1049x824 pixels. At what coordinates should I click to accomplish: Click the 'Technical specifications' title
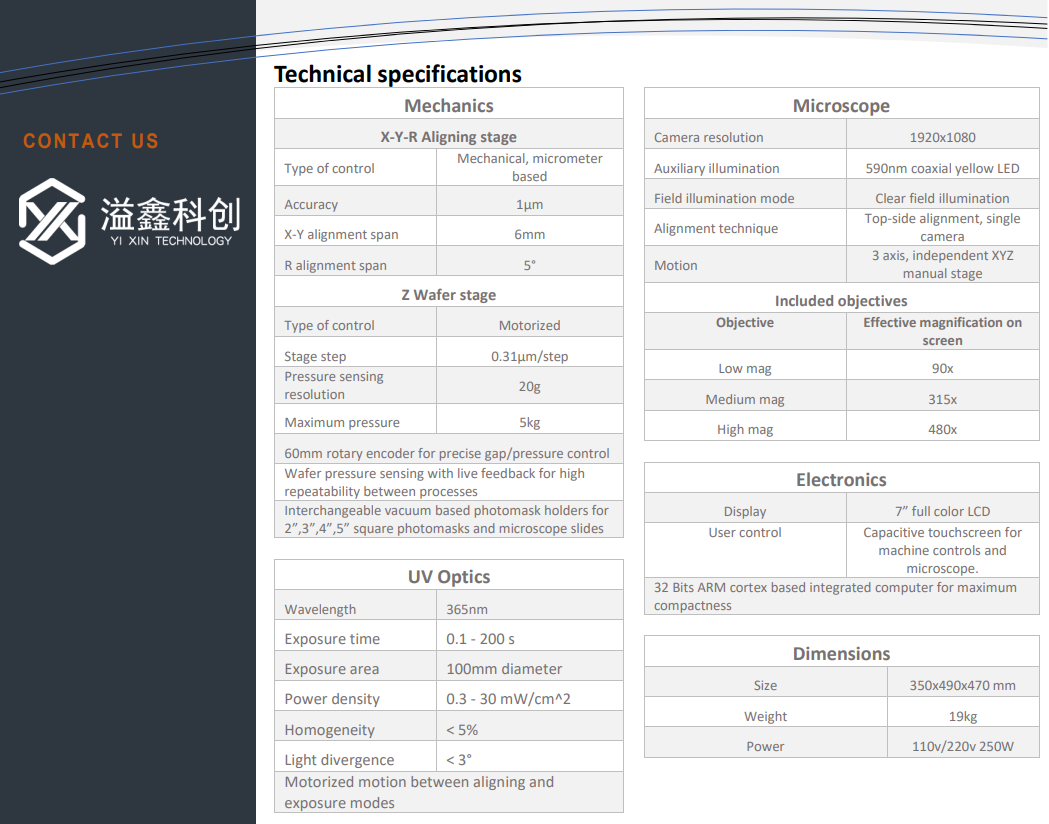397,74
